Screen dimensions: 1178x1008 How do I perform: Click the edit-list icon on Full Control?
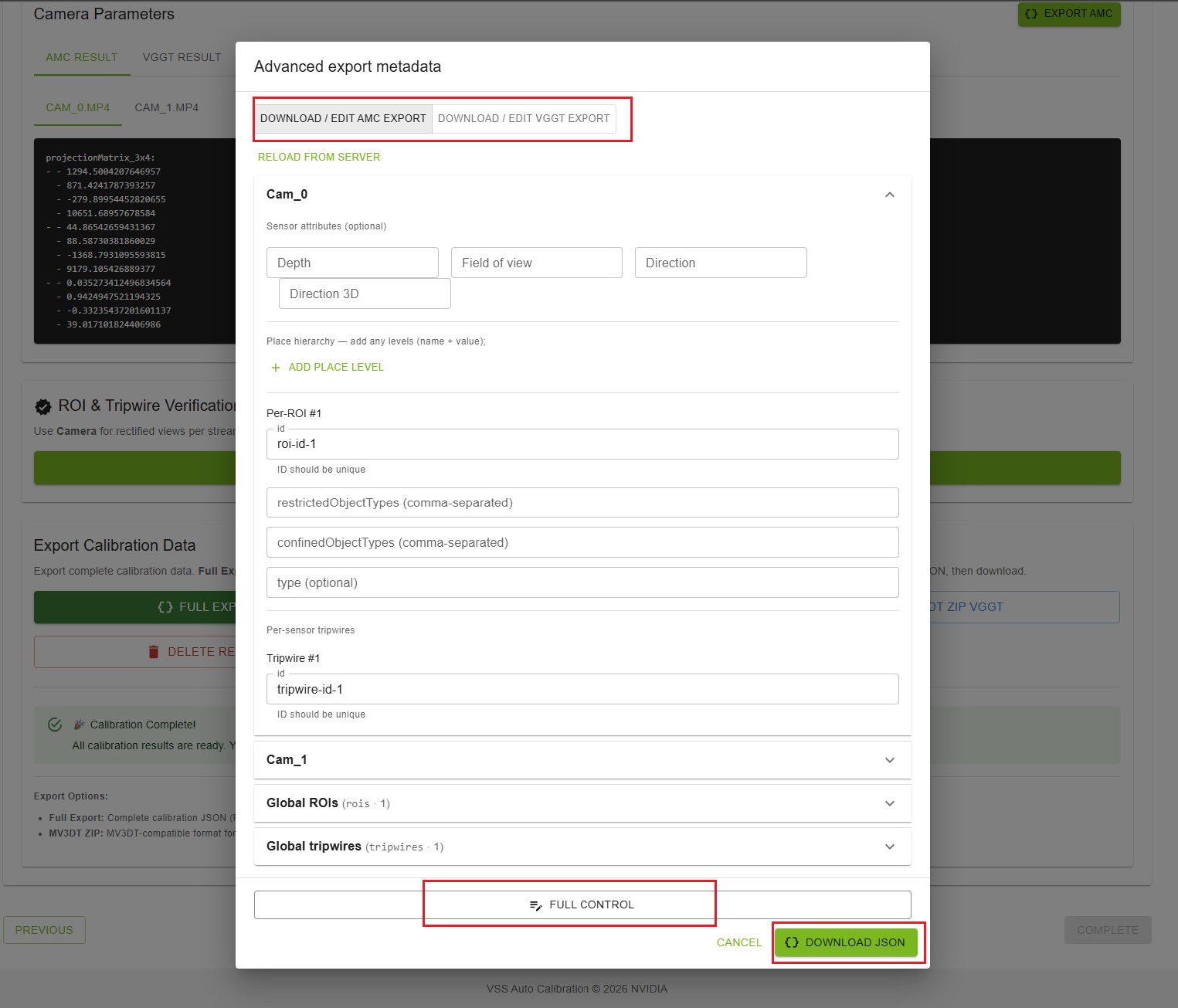pyautogui.click(x=536, y=905)
